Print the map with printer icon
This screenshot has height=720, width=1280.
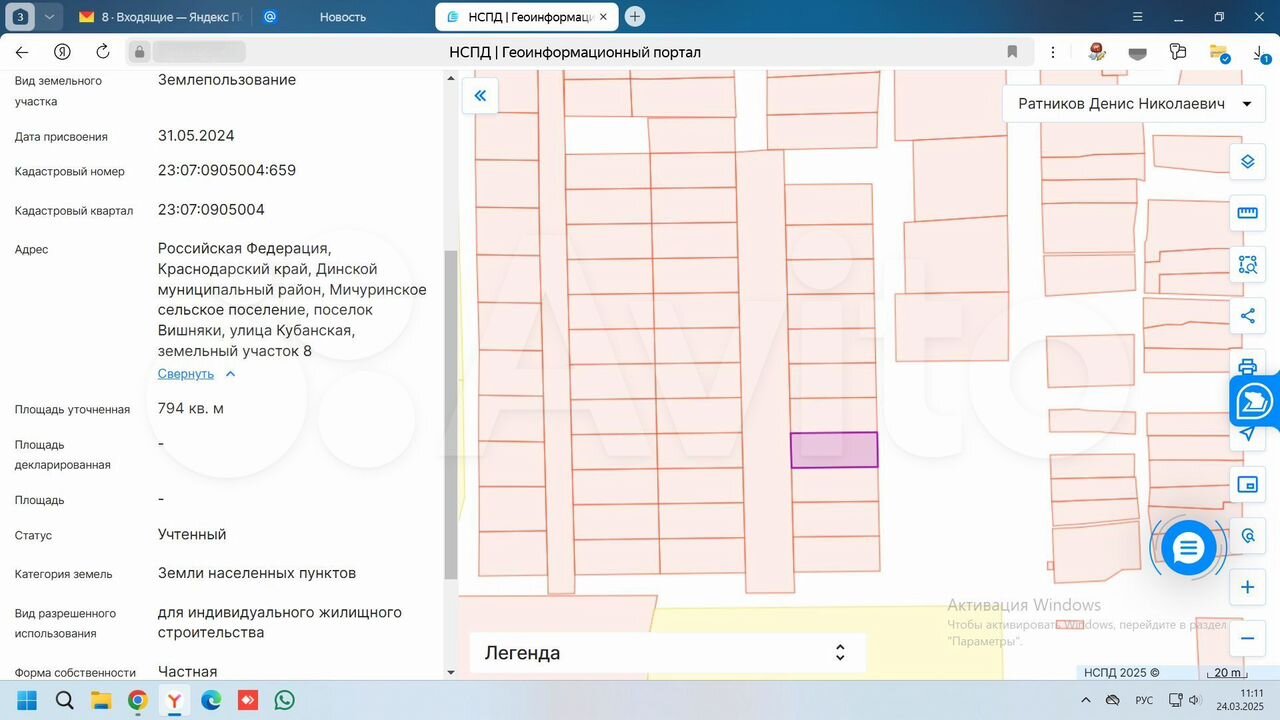(x=1247, y=366)
